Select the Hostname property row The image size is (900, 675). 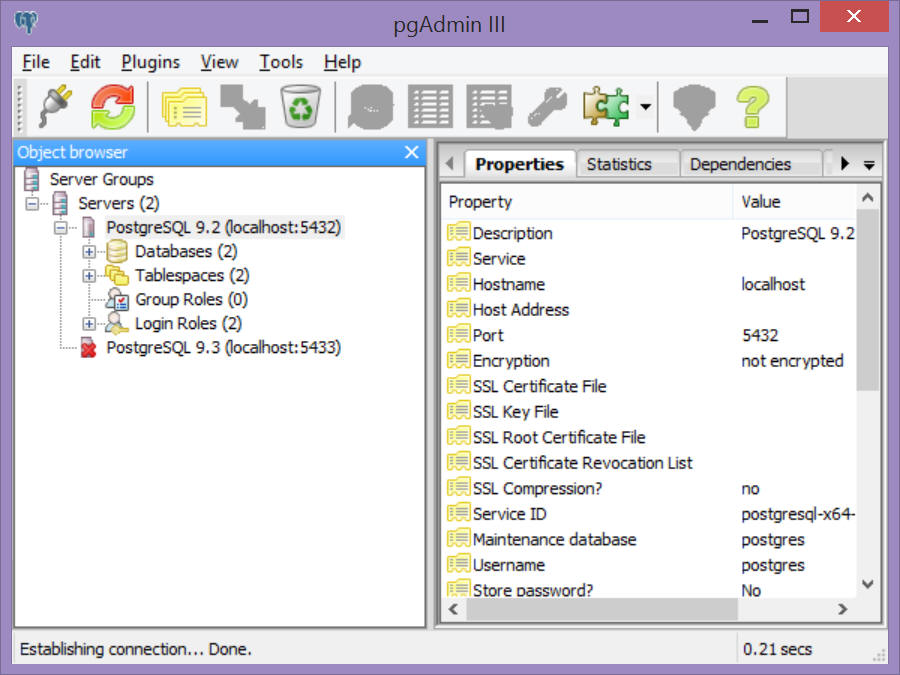pos(650,284)
